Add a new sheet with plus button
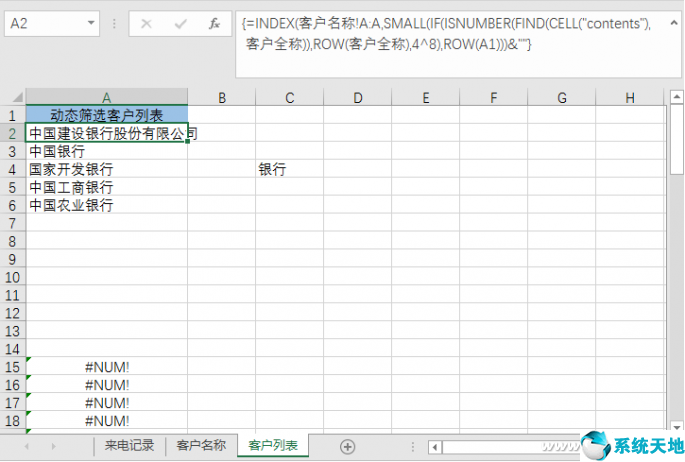 coord(347,446)
